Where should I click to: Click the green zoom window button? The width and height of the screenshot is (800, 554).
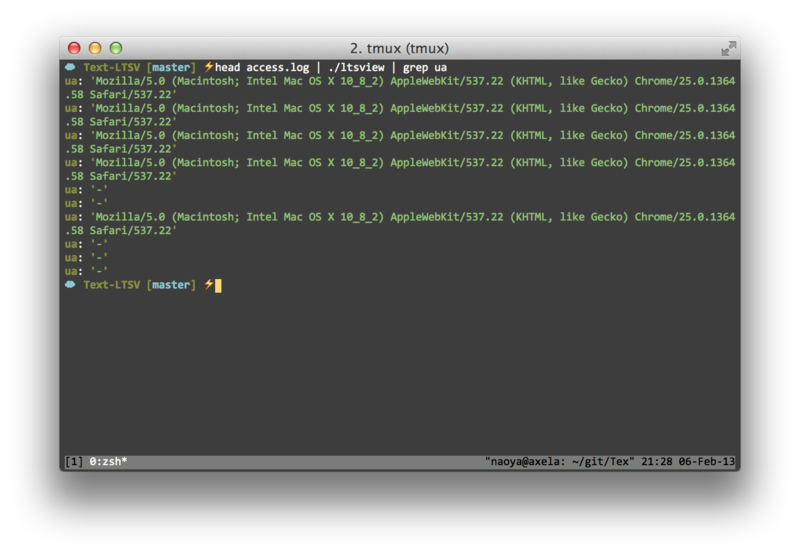click(x=116, y=48)
